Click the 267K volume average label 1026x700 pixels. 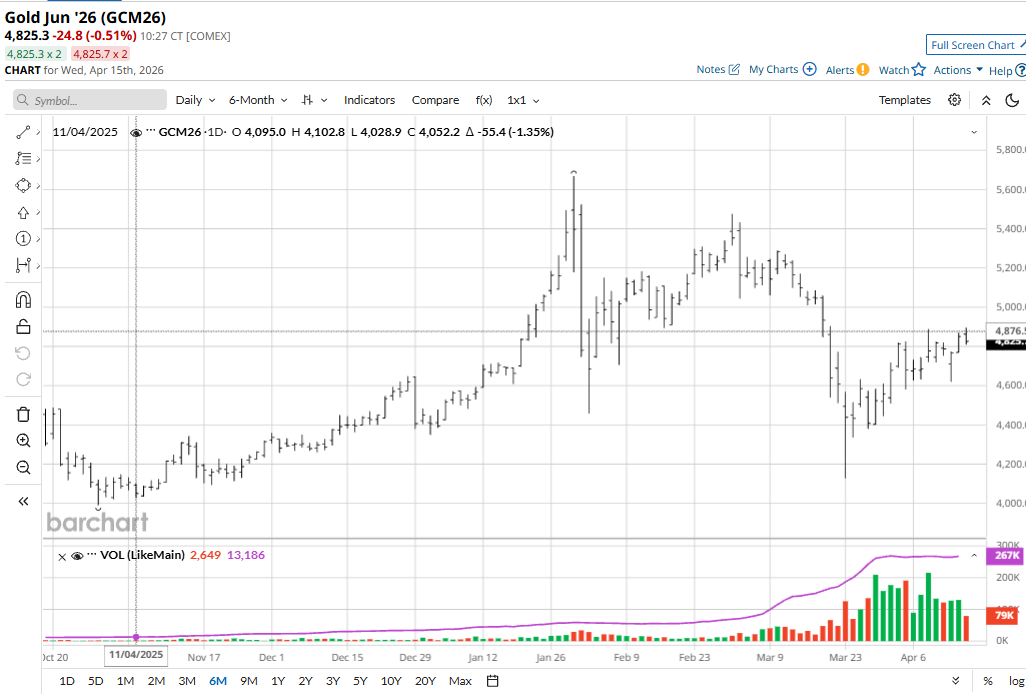(1007, 555)
